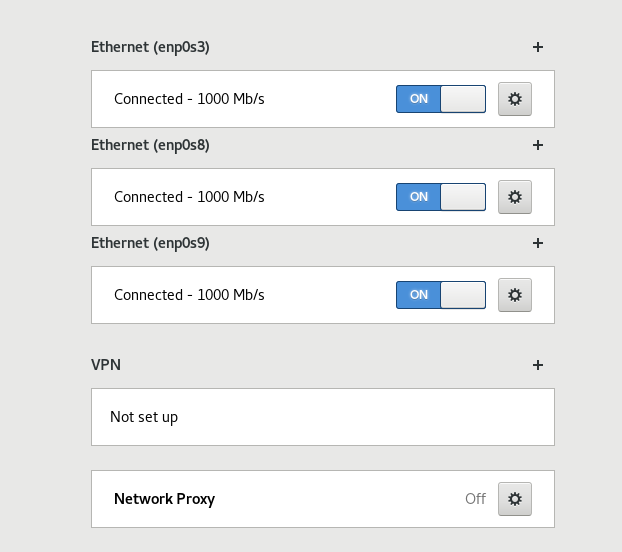The image size is (622, 552).
Task: Add a new VPN connection
Action: tap(538, 365)
